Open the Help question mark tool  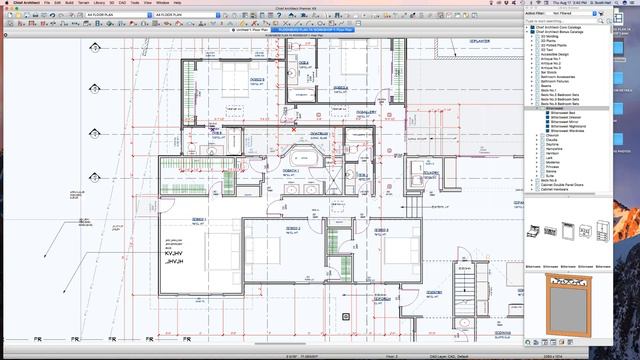click(x=279, y=16)
